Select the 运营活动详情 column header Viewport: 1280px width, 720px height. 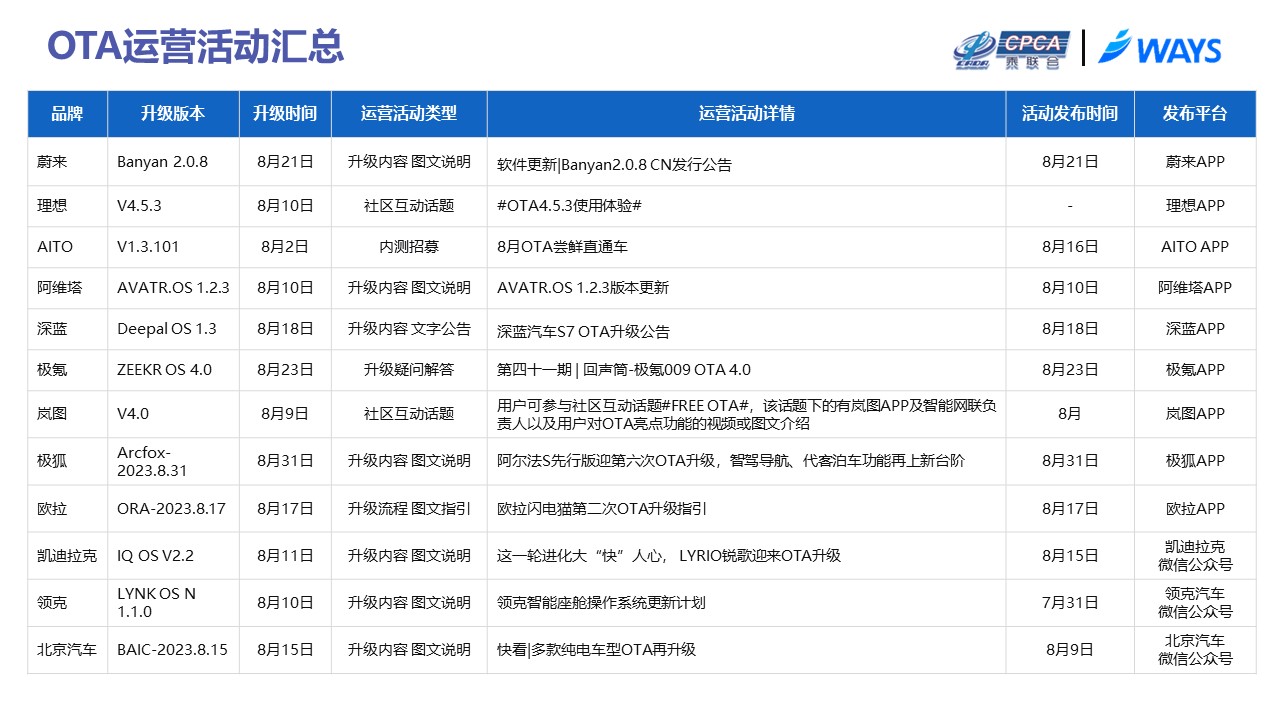pos(747,114)
